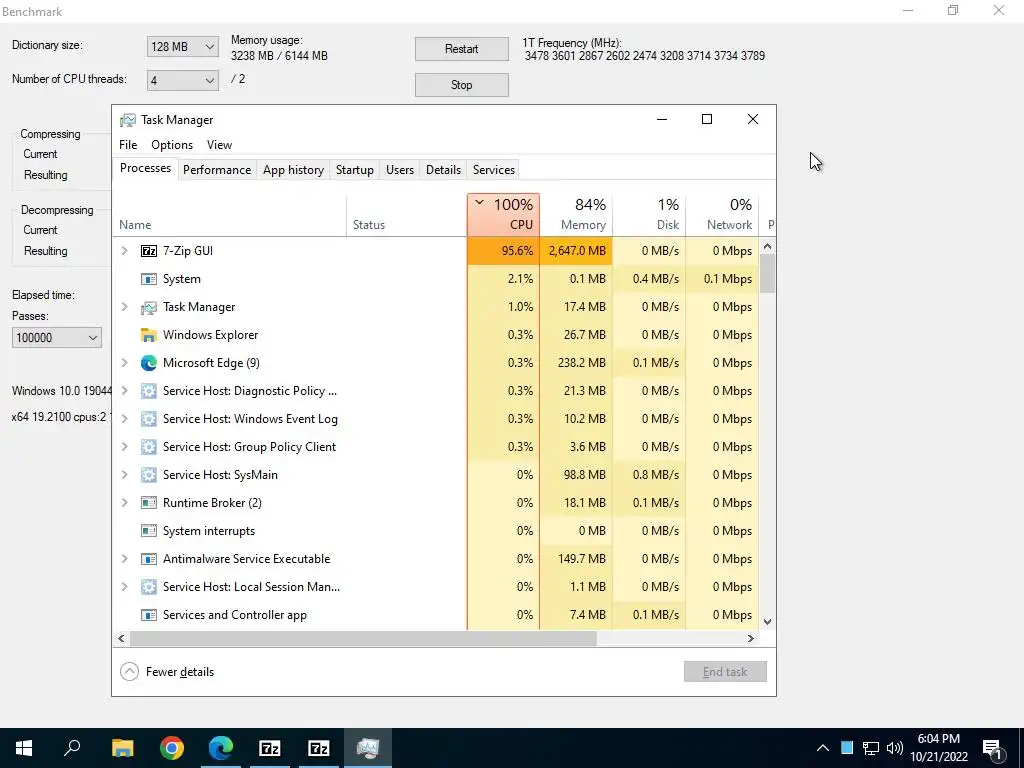Expand the 7-Zip GUI process group
This screenshot has width=1024, height=768.
click(x=124, y=251)
